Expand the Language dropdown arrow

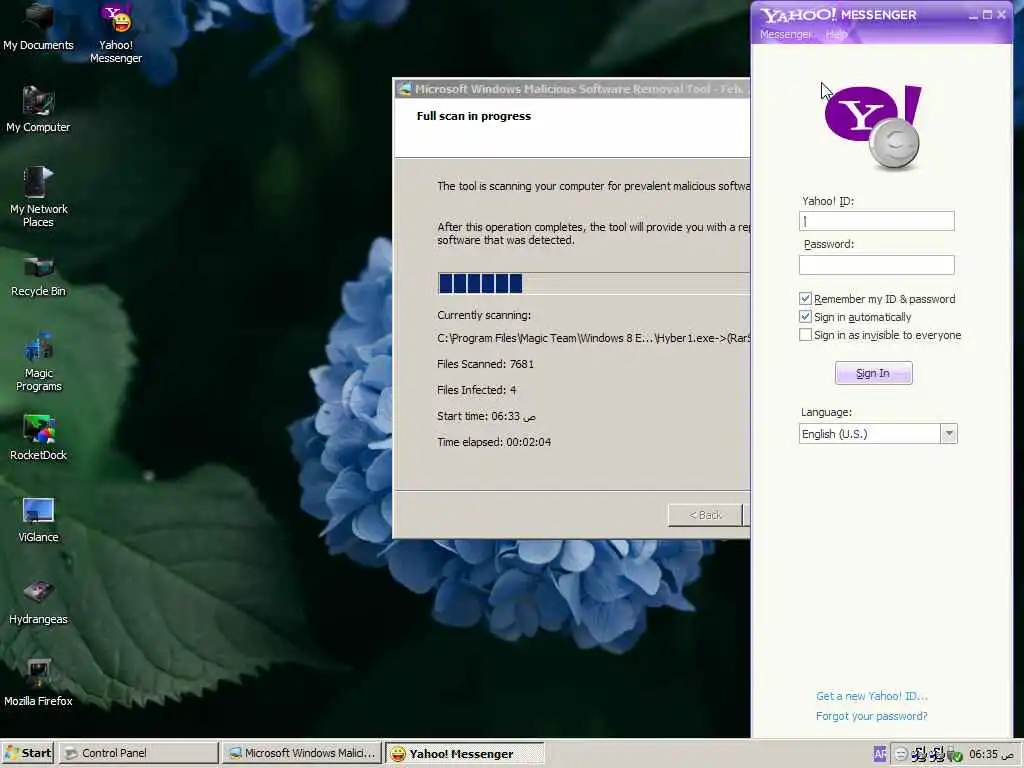(949, 434)
